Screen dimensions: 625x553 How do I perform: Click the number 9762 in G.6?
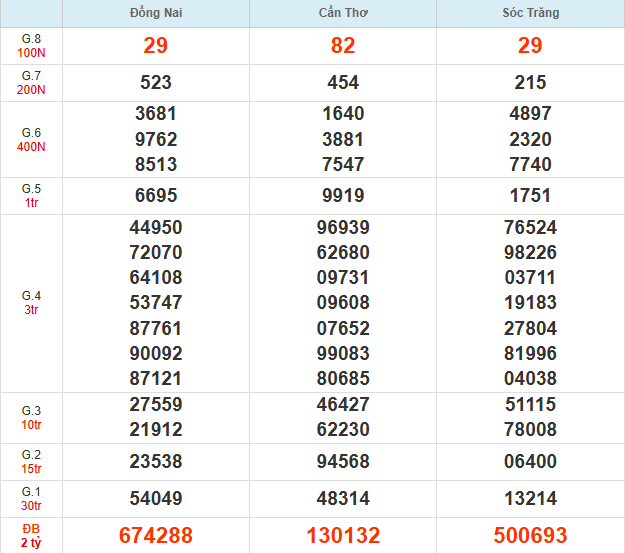click(156, 140)
